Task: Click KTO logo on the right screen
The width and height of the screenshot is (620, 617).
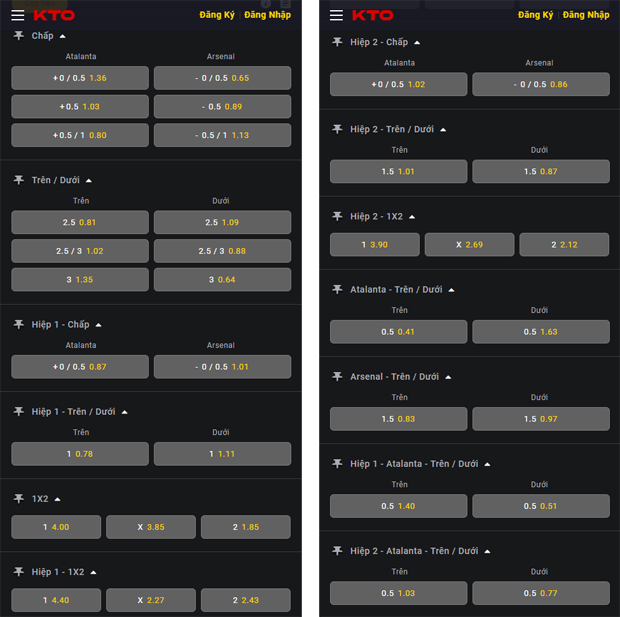Action: [x=372, y=15]
